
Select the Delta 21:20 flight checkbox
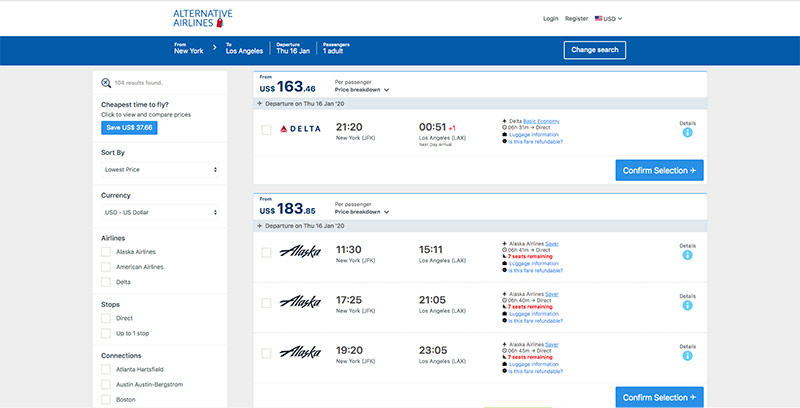[266, 130]
